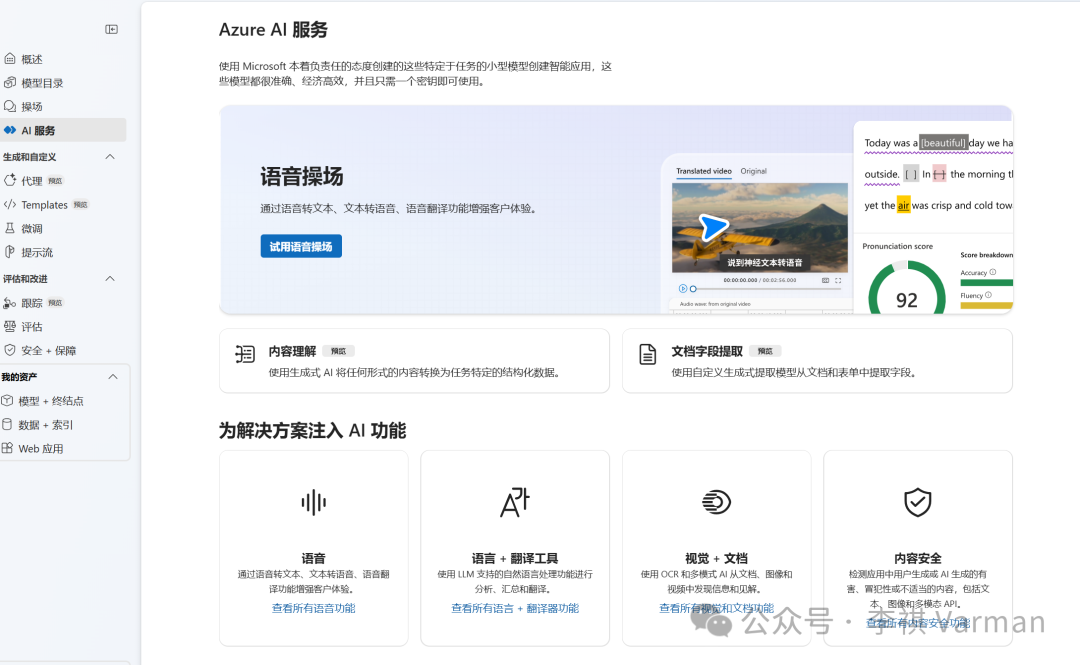Click the 评估 scale icon
This screenshot has height=665, width=1080.
[x=10, y=327]
